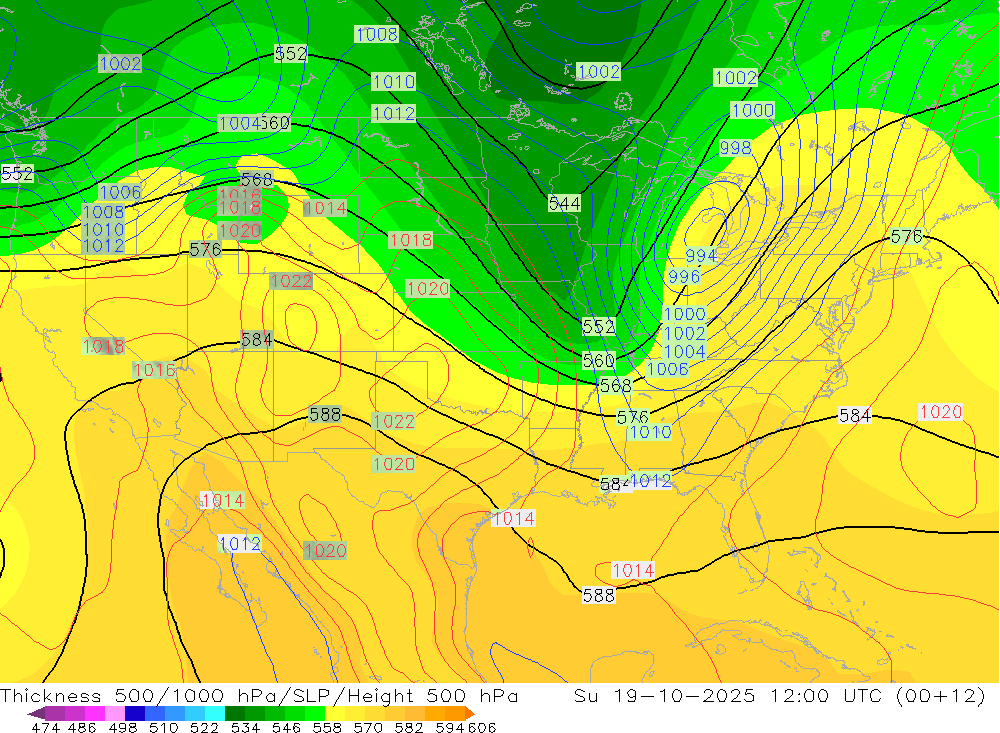Click the blue 994 pressure label

tap(701, 256)
